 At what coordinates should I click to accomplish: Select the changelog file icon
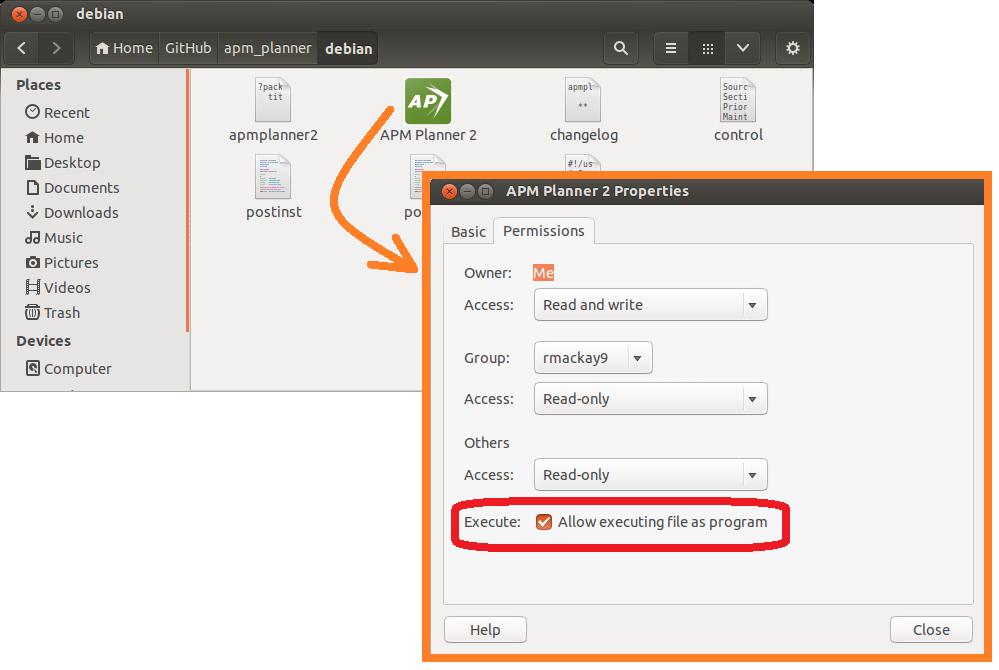[583, 101]
